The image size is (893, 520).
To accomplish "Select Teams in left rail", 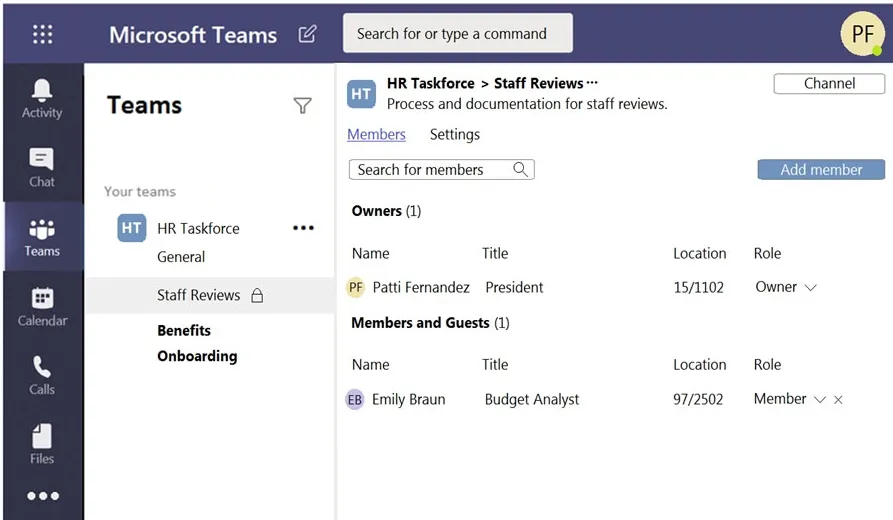I will point(42,237).
